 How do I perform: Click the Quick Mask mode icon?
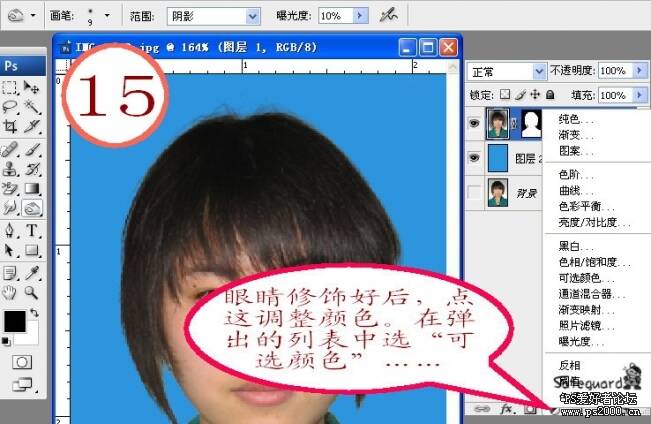click(x=21, y=361)
